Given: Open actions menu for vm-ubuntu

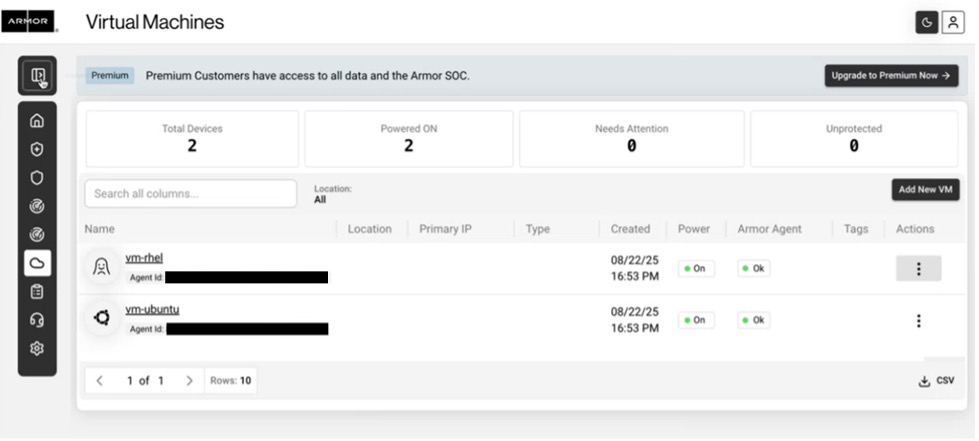Looking at the screenshot, I should (x=918, y=321).
